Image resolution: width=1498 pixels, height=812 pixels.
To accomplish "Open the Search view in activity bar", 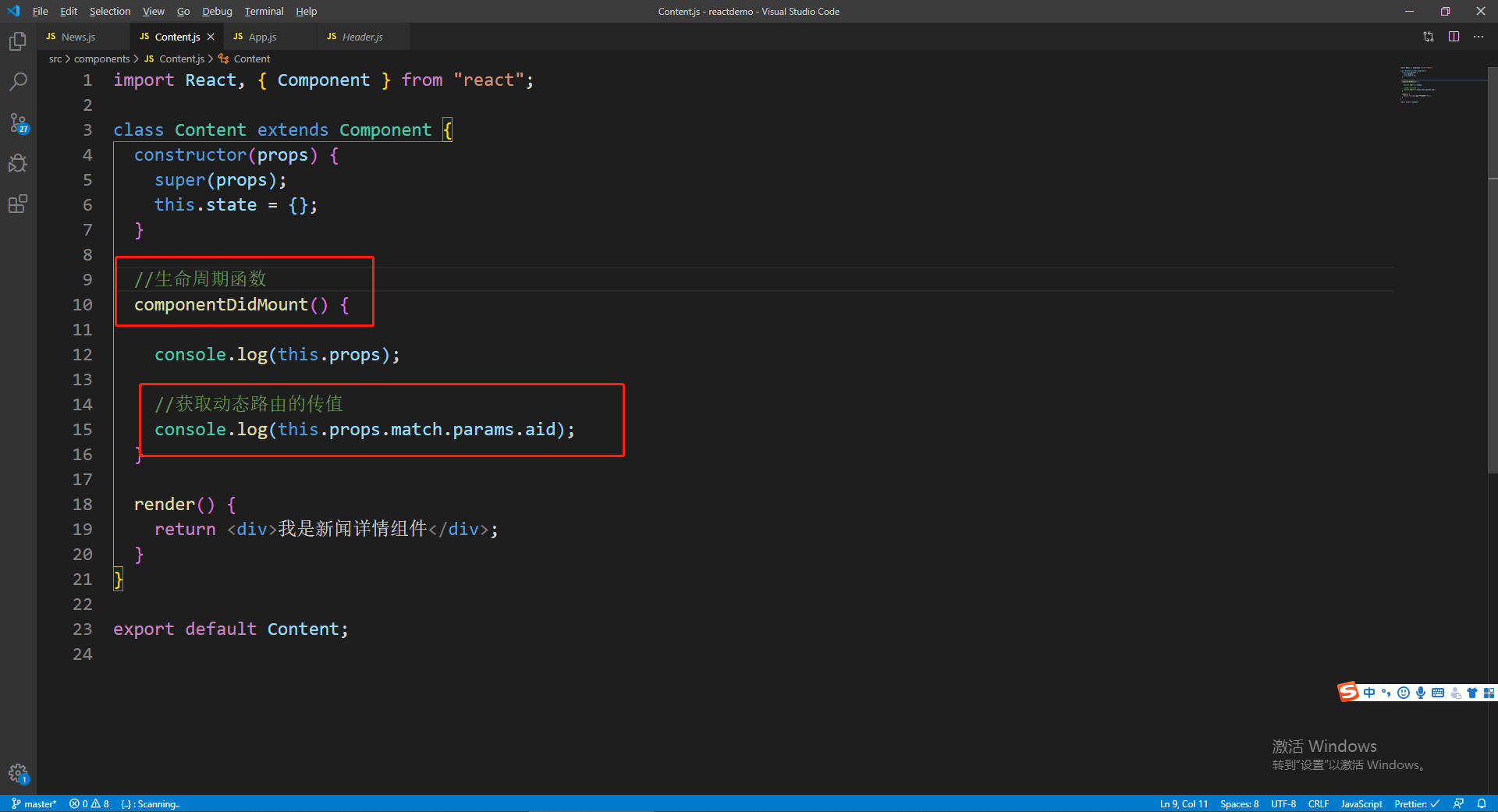I will click(x=18, y=81).
